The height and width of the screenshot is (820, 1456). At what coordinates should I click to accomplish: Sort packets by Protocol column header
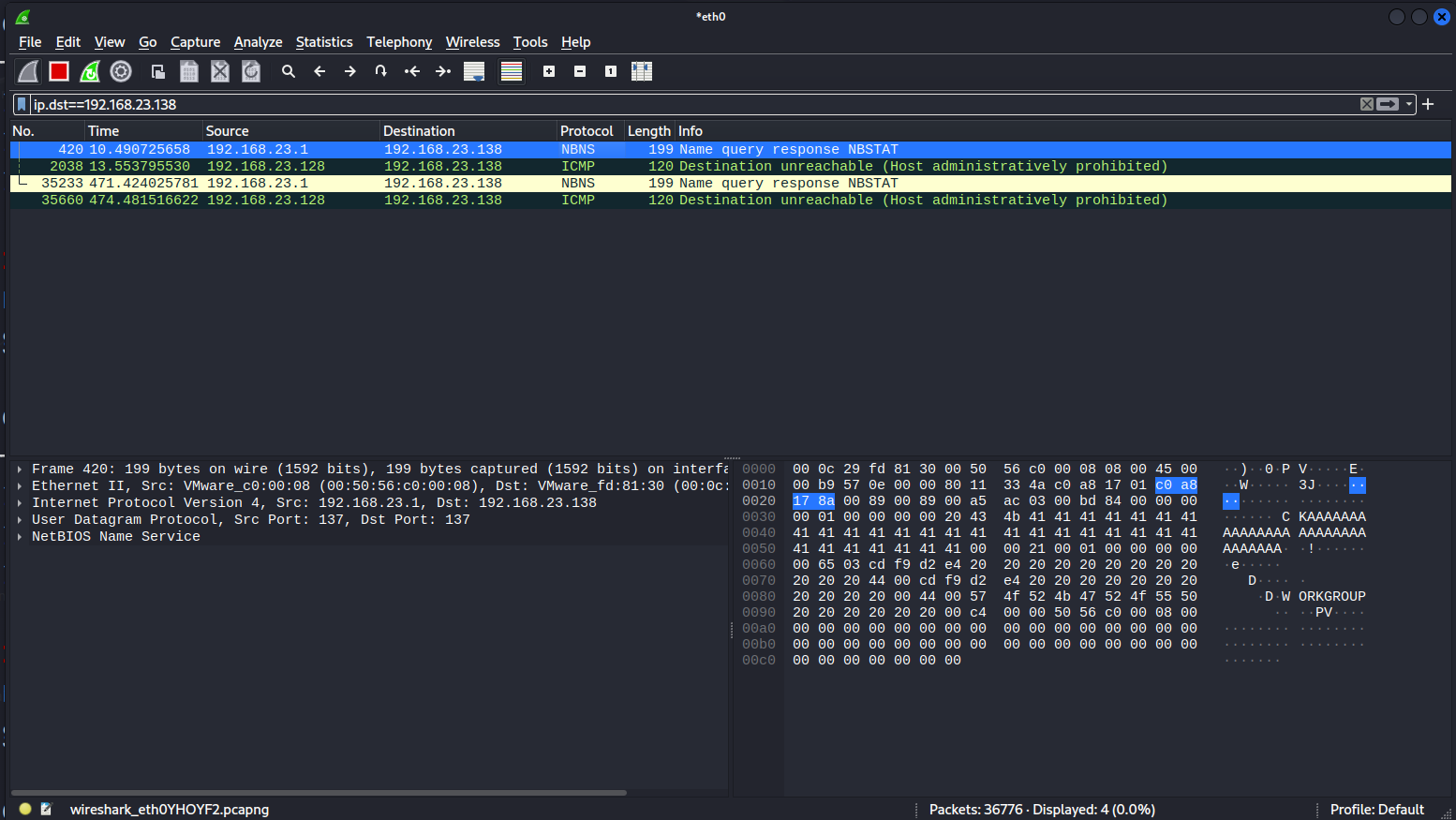point(590,131)
